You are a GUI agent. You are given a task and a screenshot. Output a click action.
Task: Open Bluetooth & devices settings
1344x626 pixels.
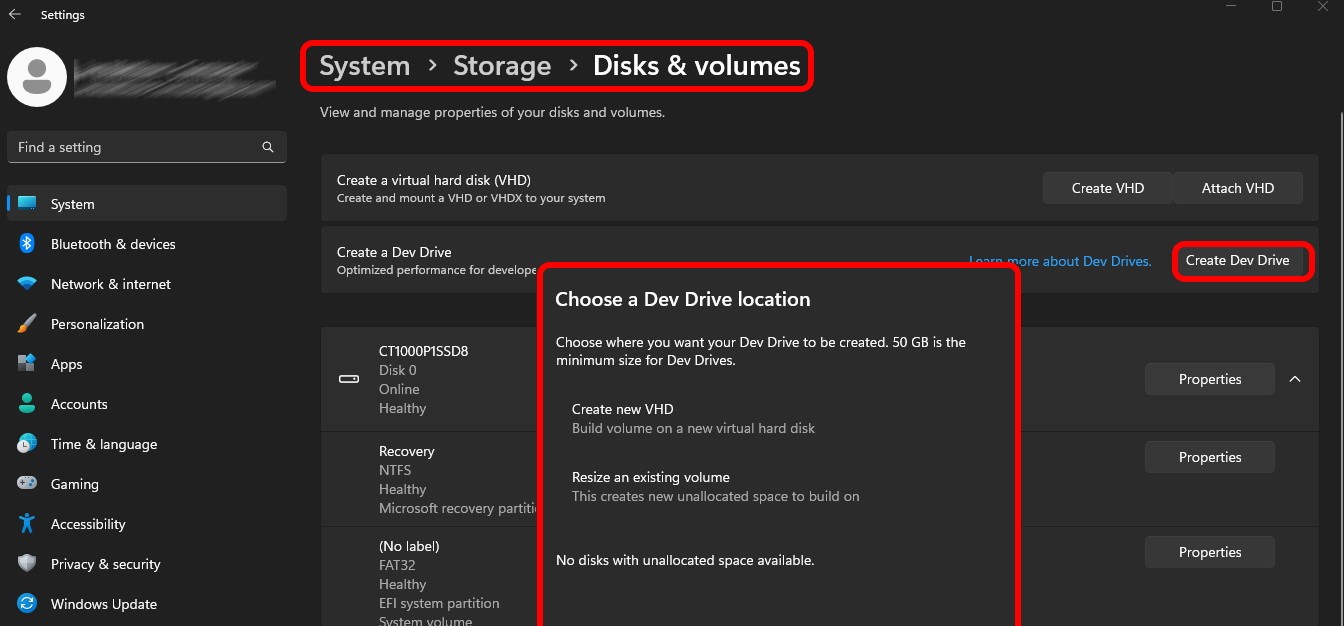coord(112,244)
